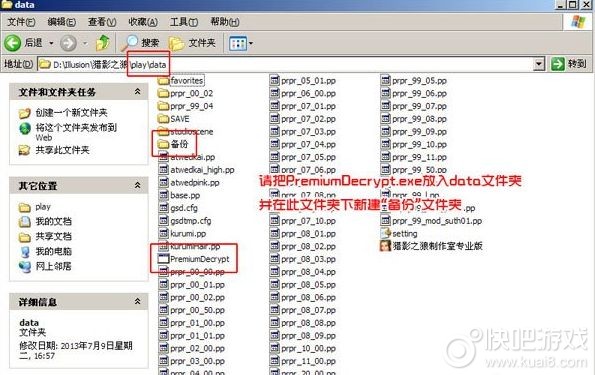
Task: Select prpr_10_00.pp file icon
Action: click(274, 348)
